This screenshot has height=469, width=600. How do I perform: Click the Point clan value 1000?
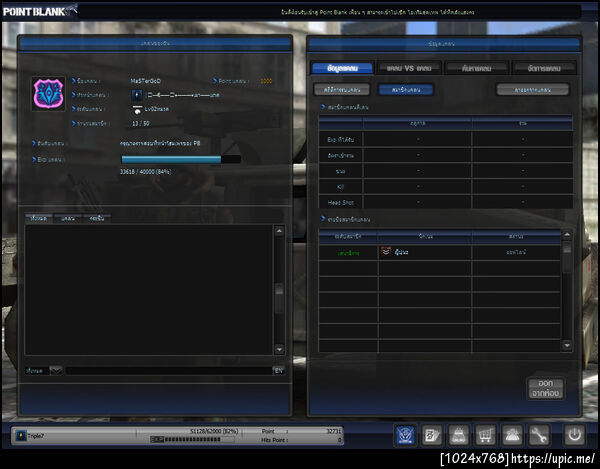(x=266, y=81)
